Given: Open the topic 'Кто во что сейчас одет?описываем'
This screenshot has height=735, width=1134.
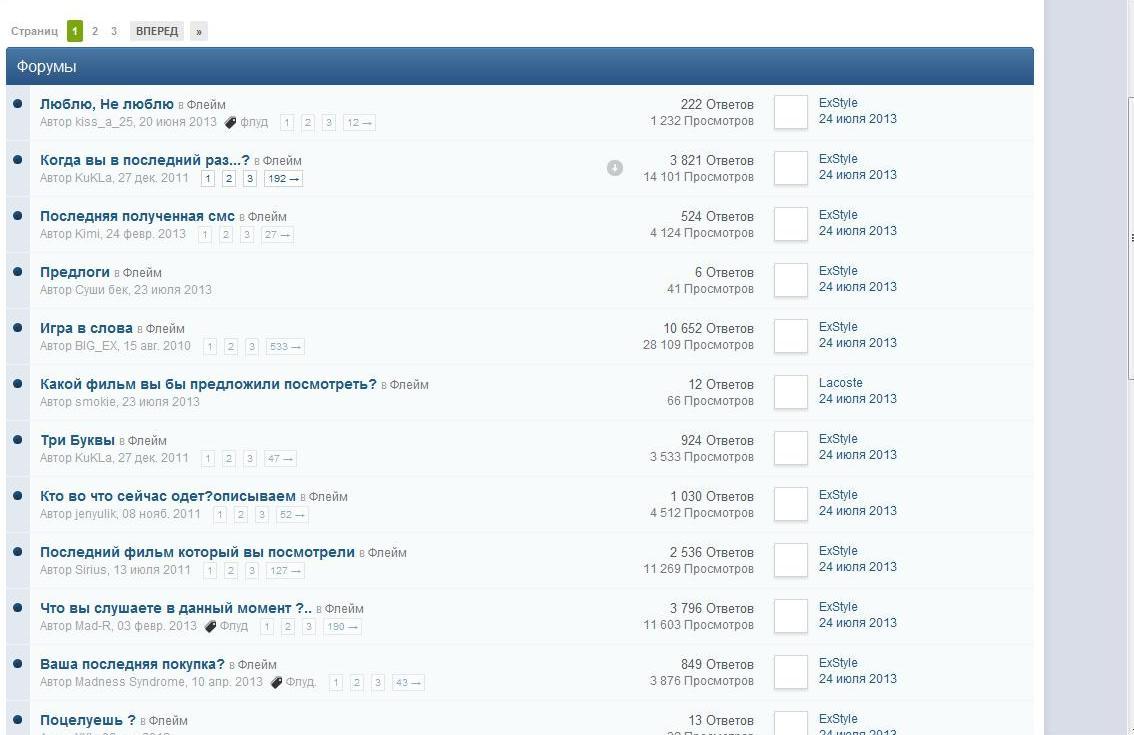Looking at the screenshot, I should 168,496.
